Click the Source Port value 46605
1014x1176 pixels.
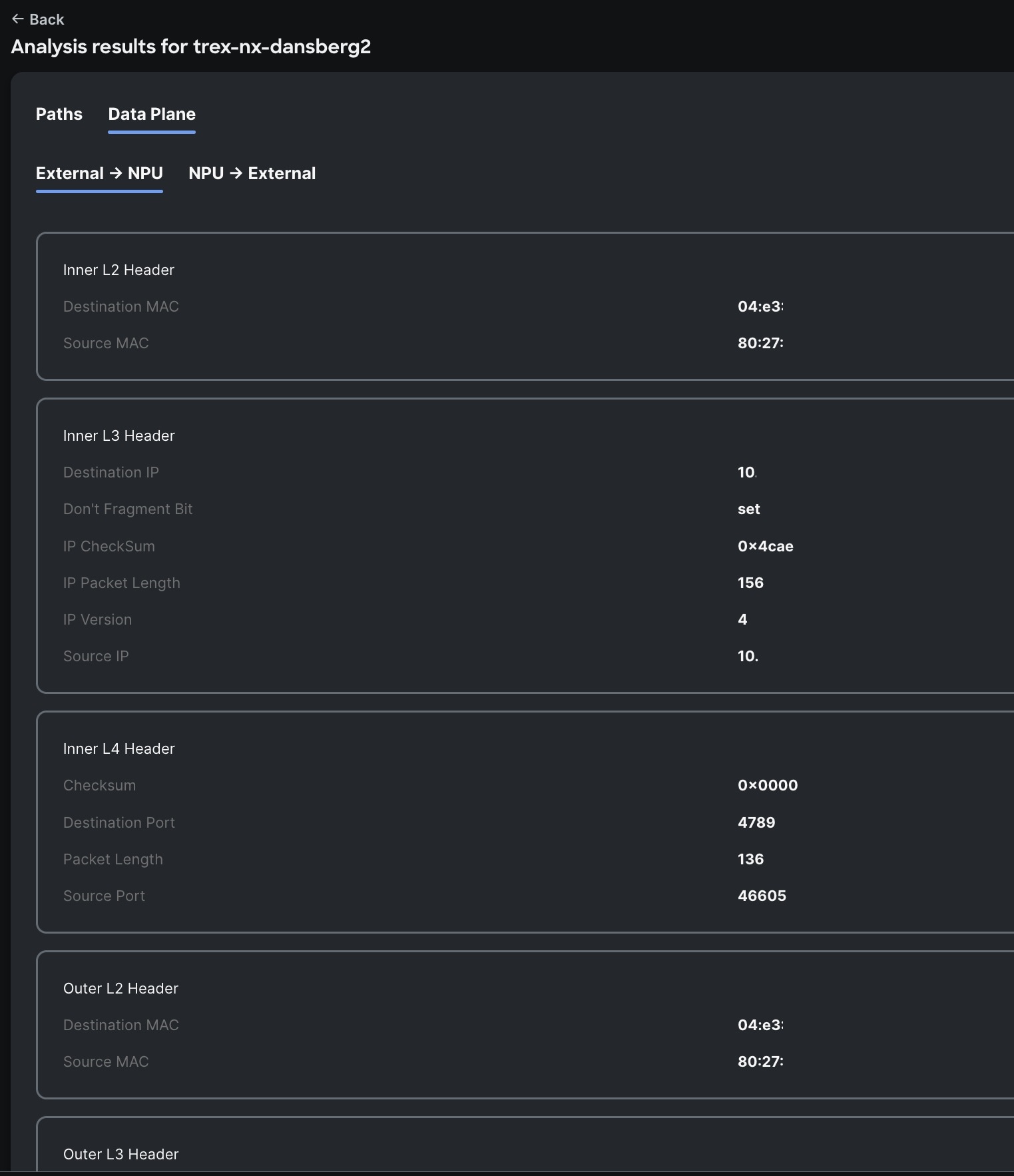[x=762, y=896]
